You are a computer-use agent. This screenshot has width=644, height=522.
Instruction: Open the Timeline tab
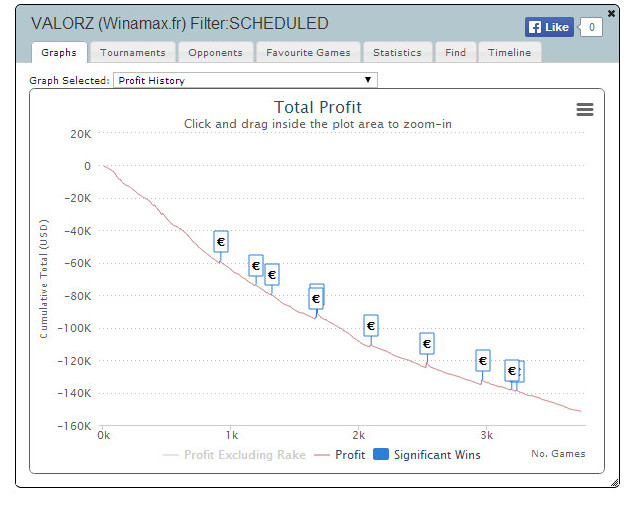[509, 53]
